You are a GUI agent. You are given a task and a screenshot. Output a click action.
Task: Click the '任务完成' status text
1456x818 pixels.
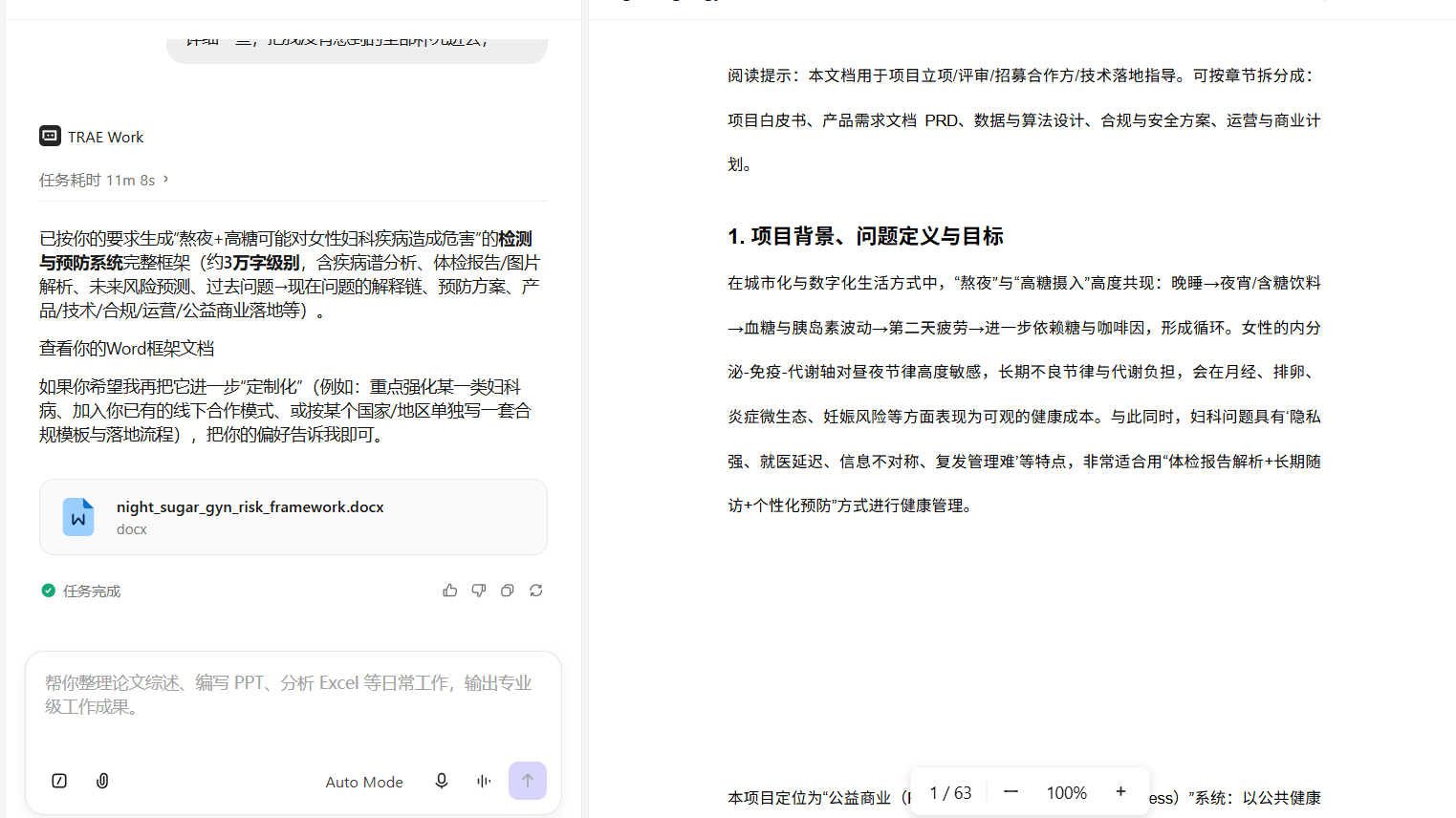pyautogui.click(x=92, y=592)
